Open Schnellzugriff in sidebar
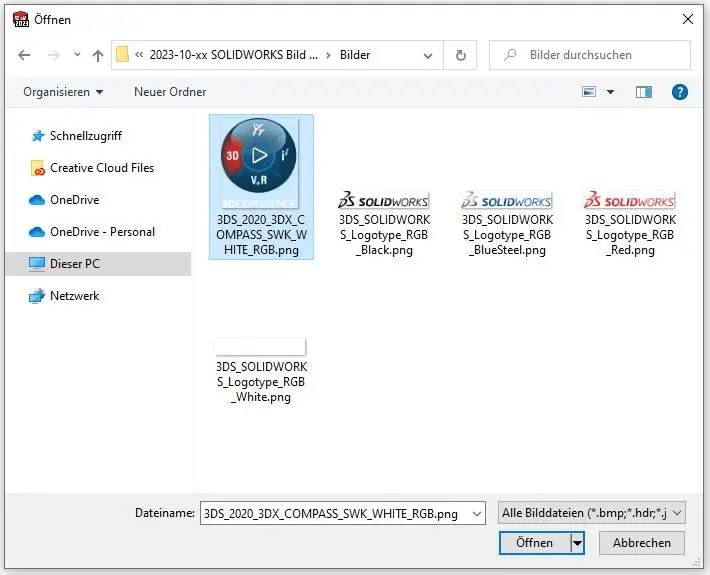Viewport: 710px width, 575px height. (85, 136)
